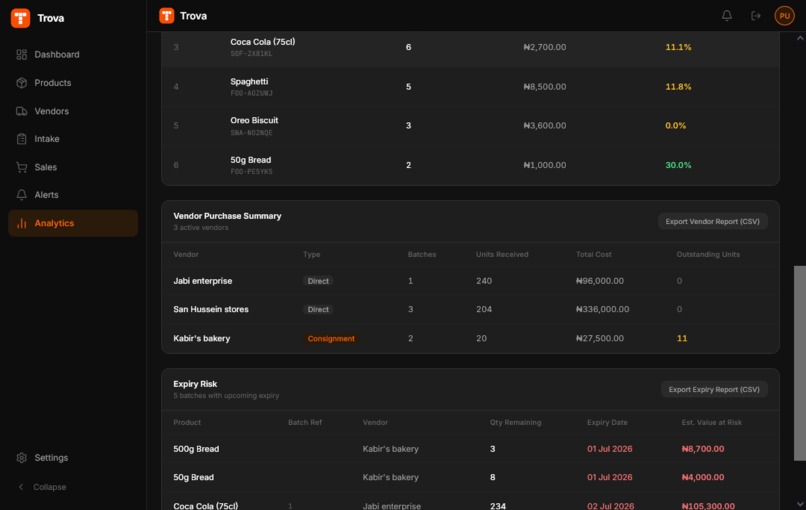
Task: Export Expiry Report as CSV
Action: click(x=714, y=390)
